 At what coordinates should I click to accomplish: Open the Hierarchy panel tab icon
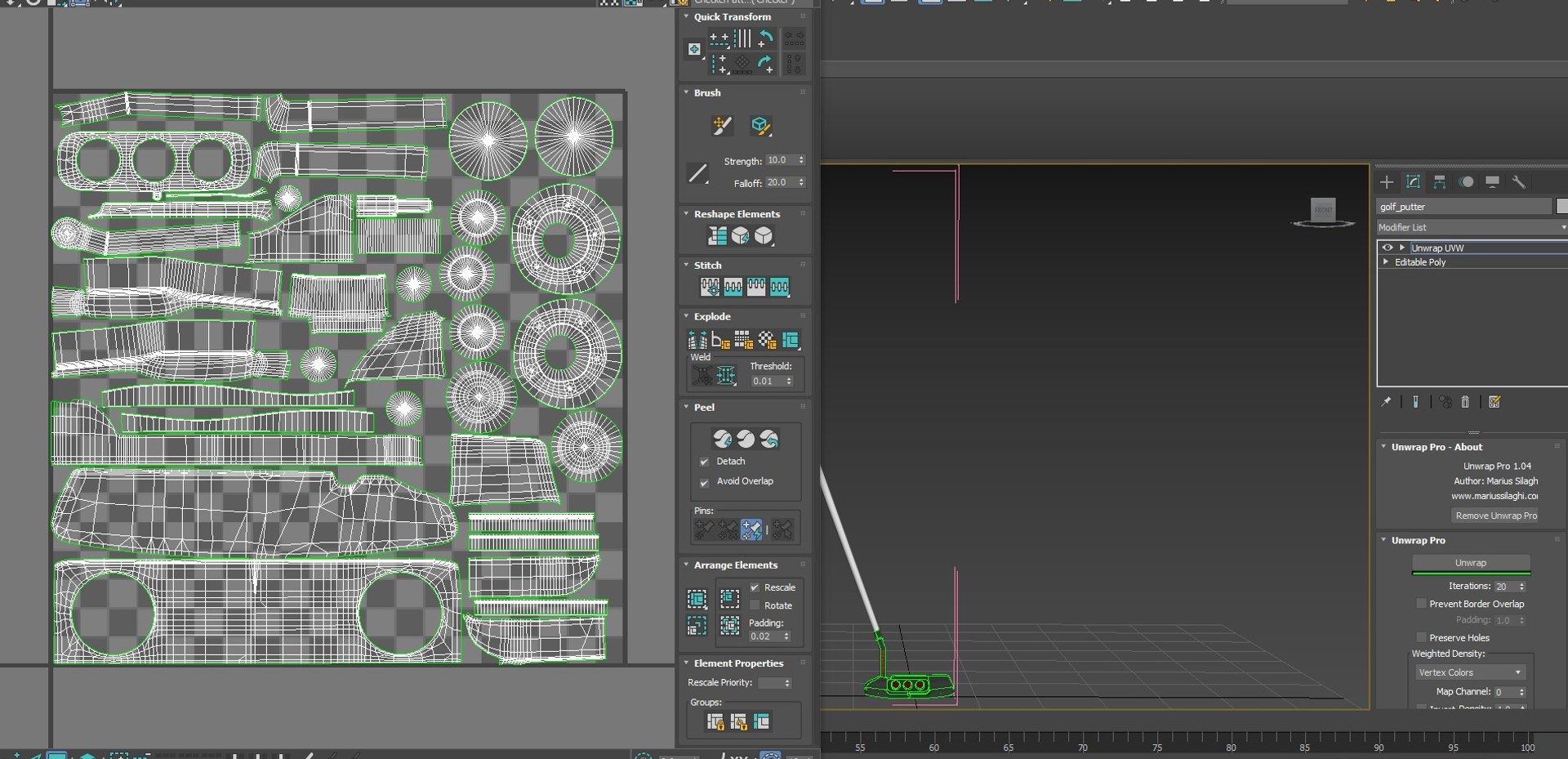(x=1439, y=181)
